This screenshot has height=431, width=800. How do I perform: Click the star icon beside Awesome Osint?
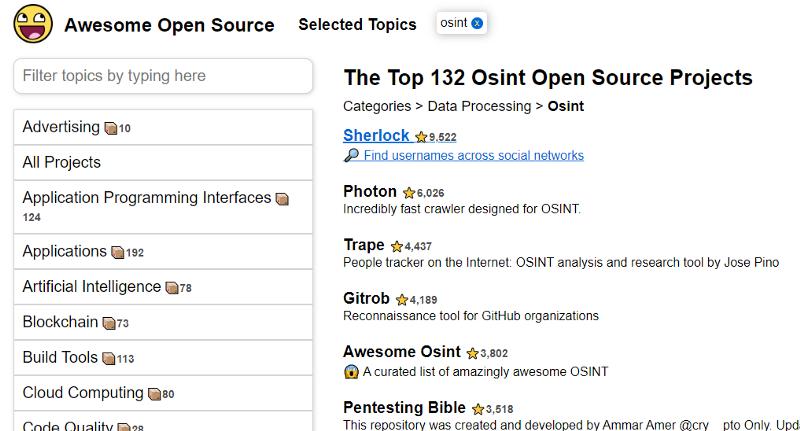(x=472, y=353)
